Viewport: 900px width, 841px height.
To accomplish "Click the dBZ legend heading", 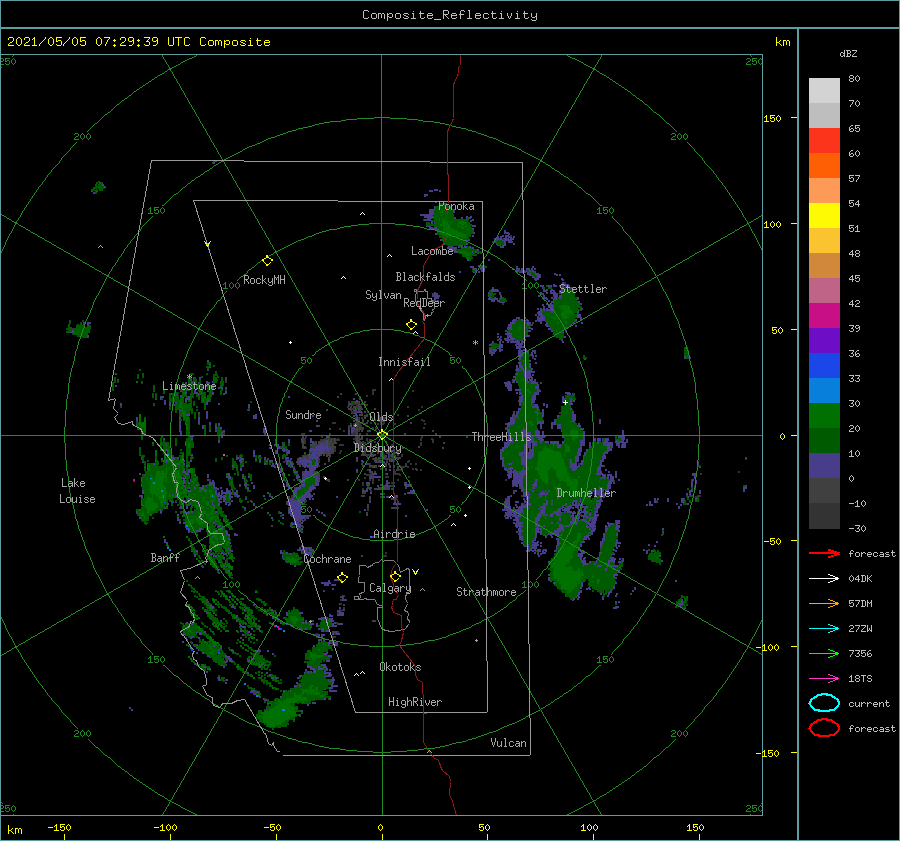I will click(848, 53).
